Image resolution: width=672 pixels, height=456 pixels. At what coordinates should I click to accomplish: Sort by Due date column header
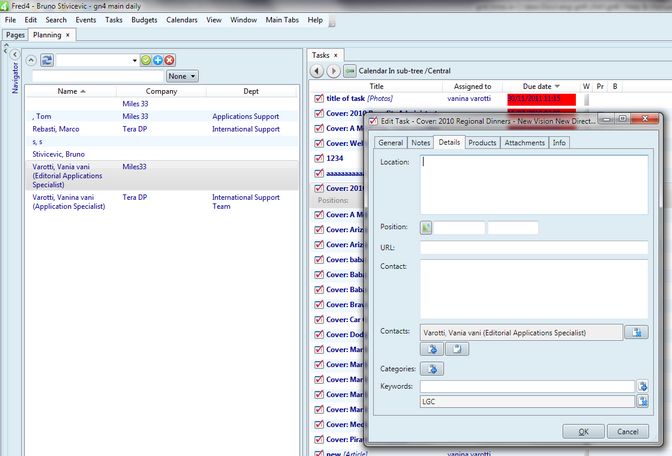click(x=541, y=87)
